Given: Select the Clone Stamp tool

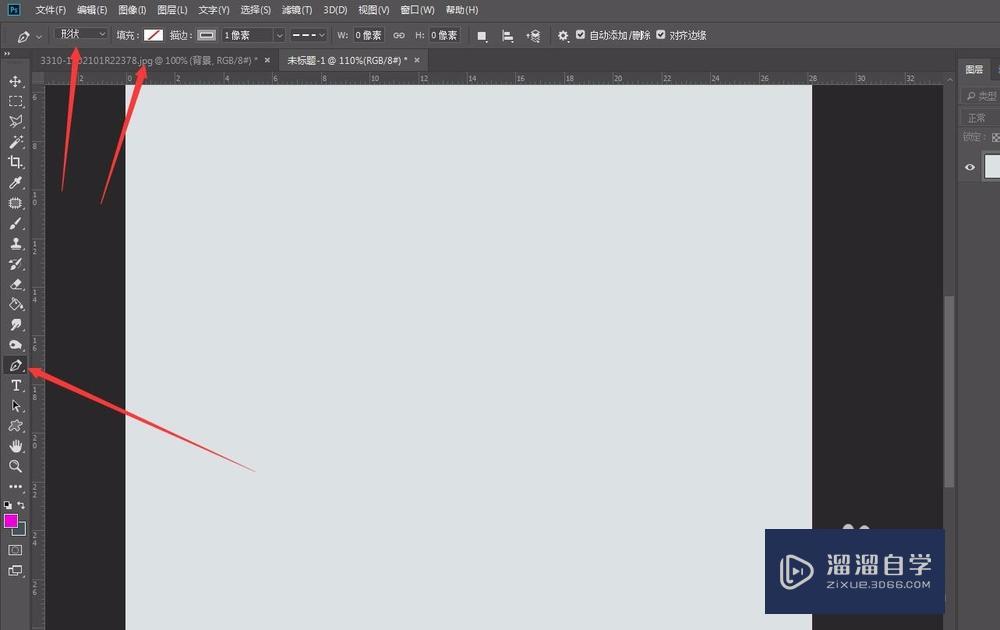Looking at the screenshot, I should (x=15, y=244).
